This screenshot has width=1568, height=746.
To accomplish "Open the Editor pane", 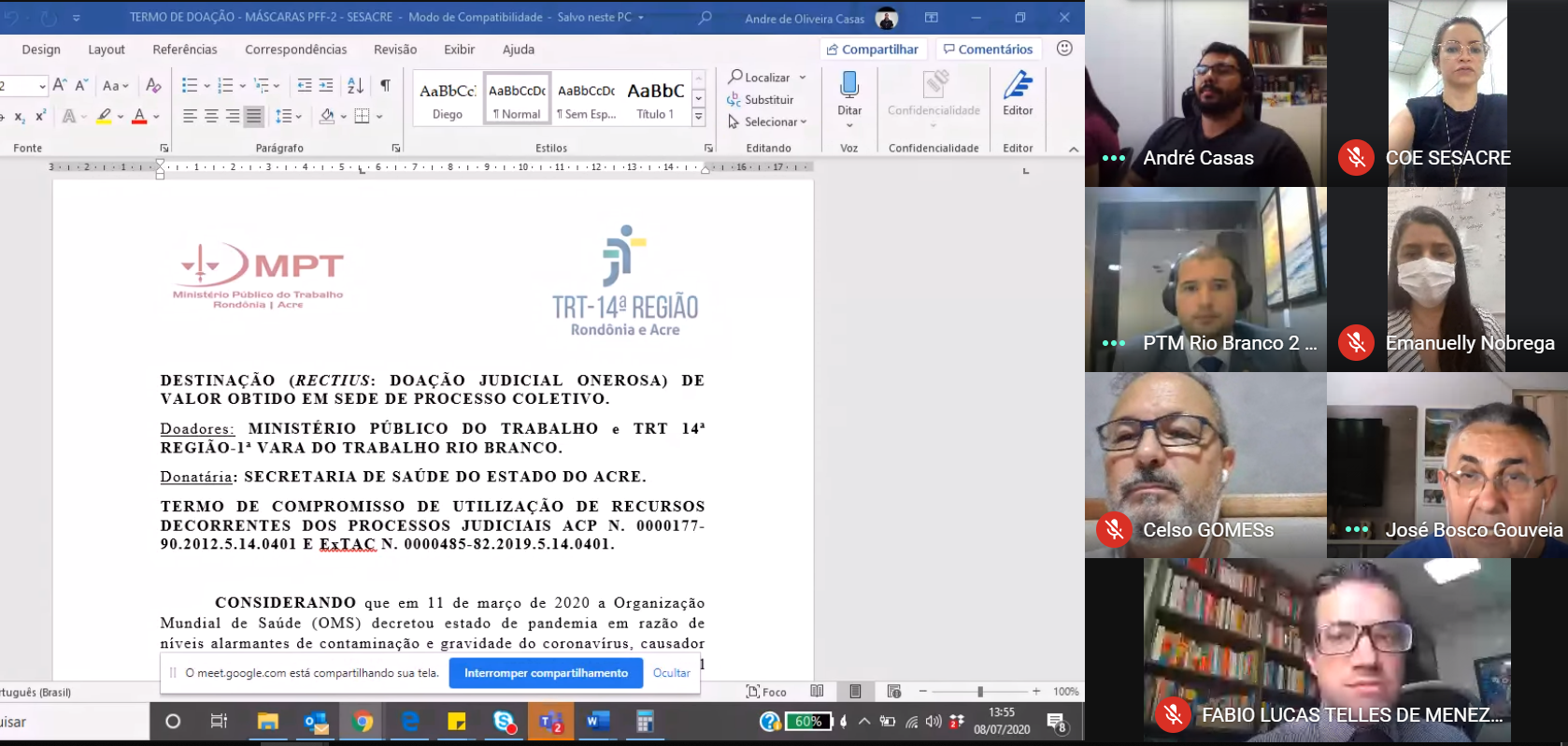I will click(1018, 93).
